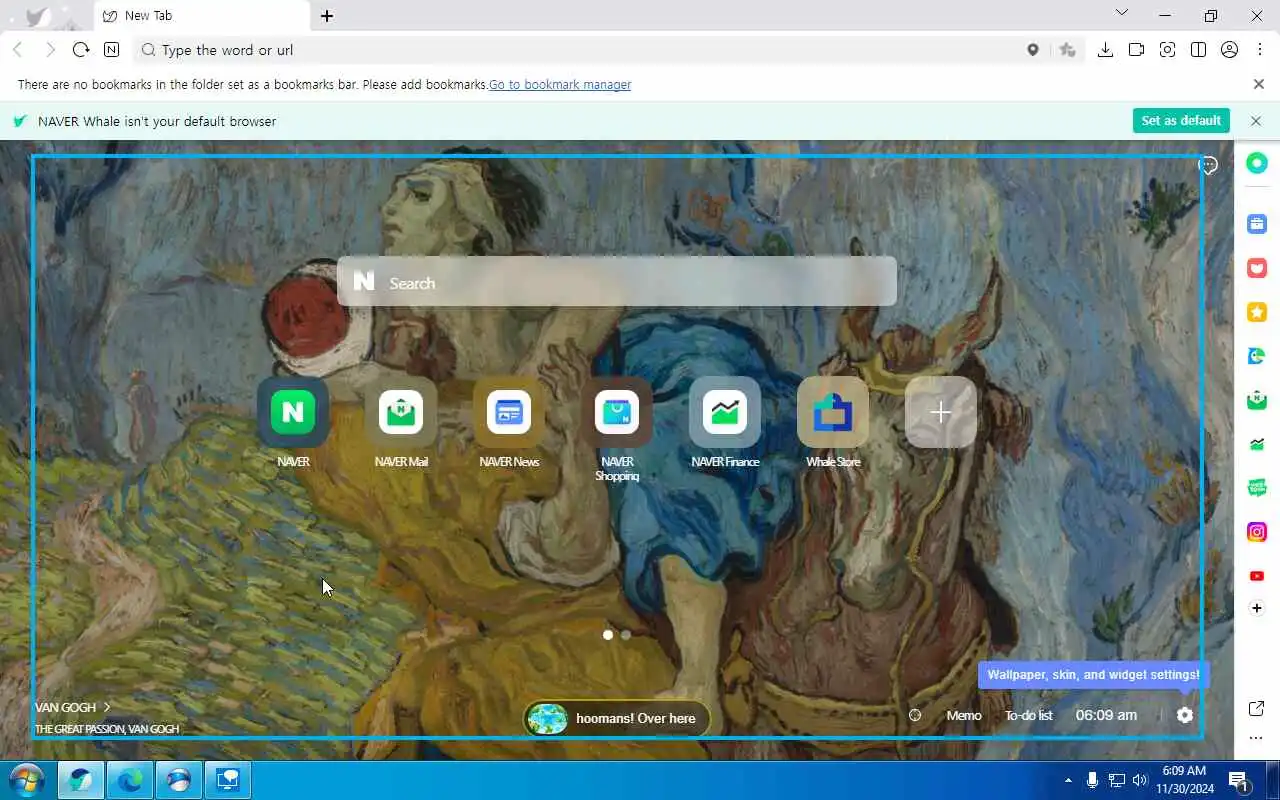1280x800 pixels.
Task: Close the bookmarks bar message
Action: 1259,84
